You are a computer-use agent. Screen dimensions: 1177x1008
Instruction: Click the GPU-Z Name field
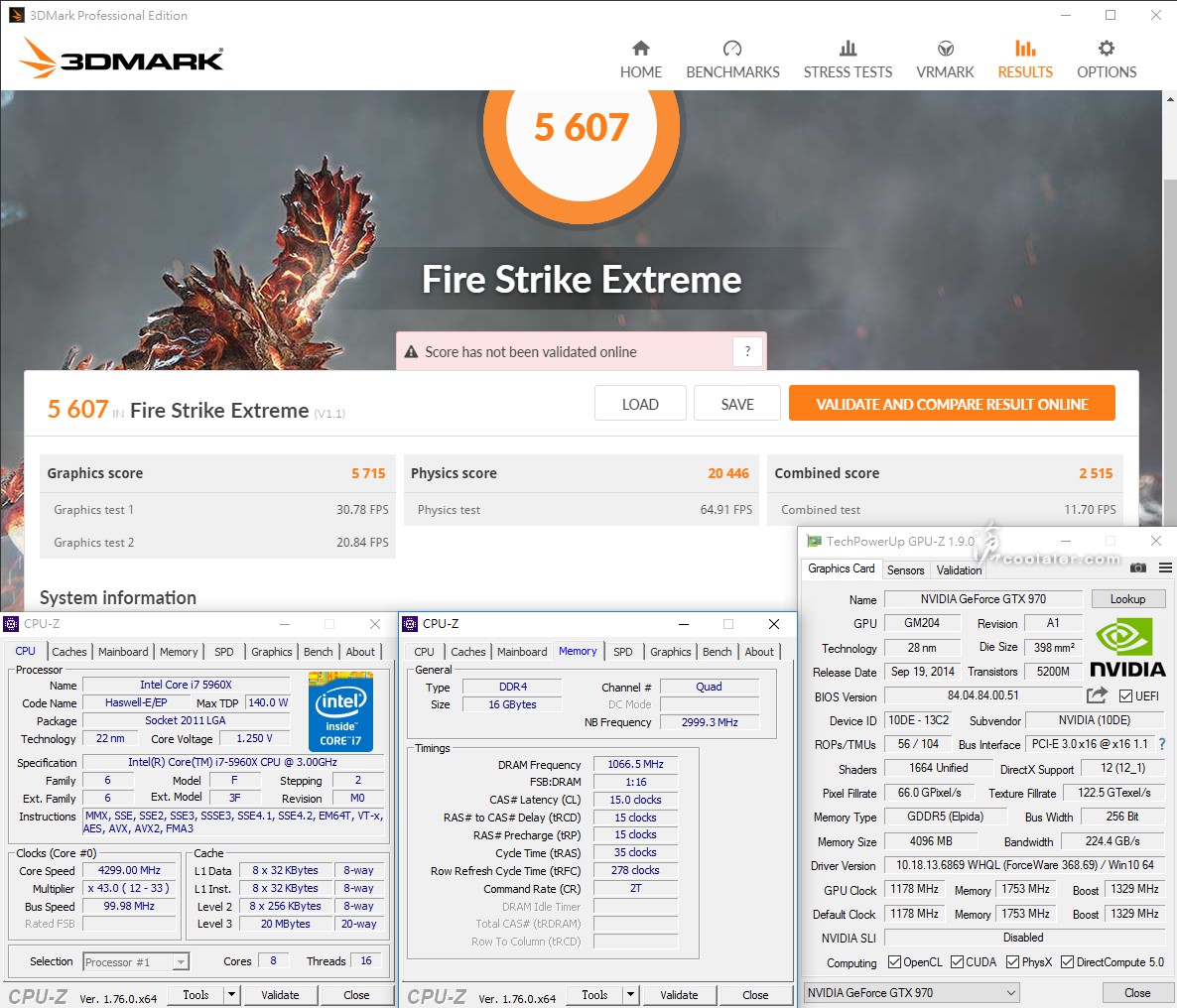pyautogui.click(x=982, y=599)
